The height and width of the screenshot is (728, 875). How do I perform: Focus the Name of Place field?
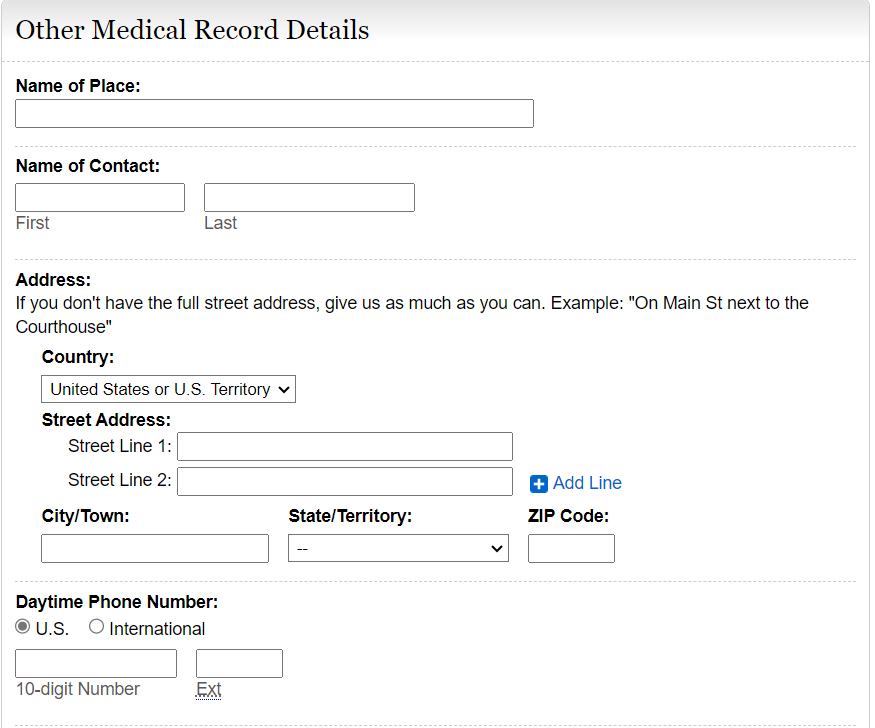tap(274, 114)
